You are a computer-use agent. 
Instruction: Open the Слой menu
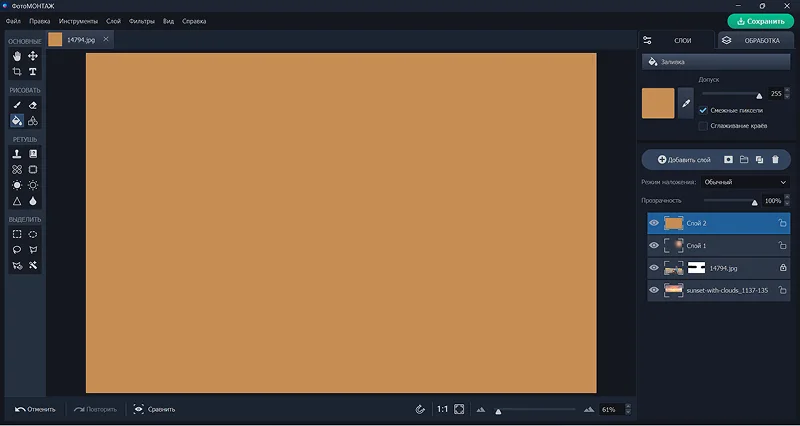click(113, 21)
